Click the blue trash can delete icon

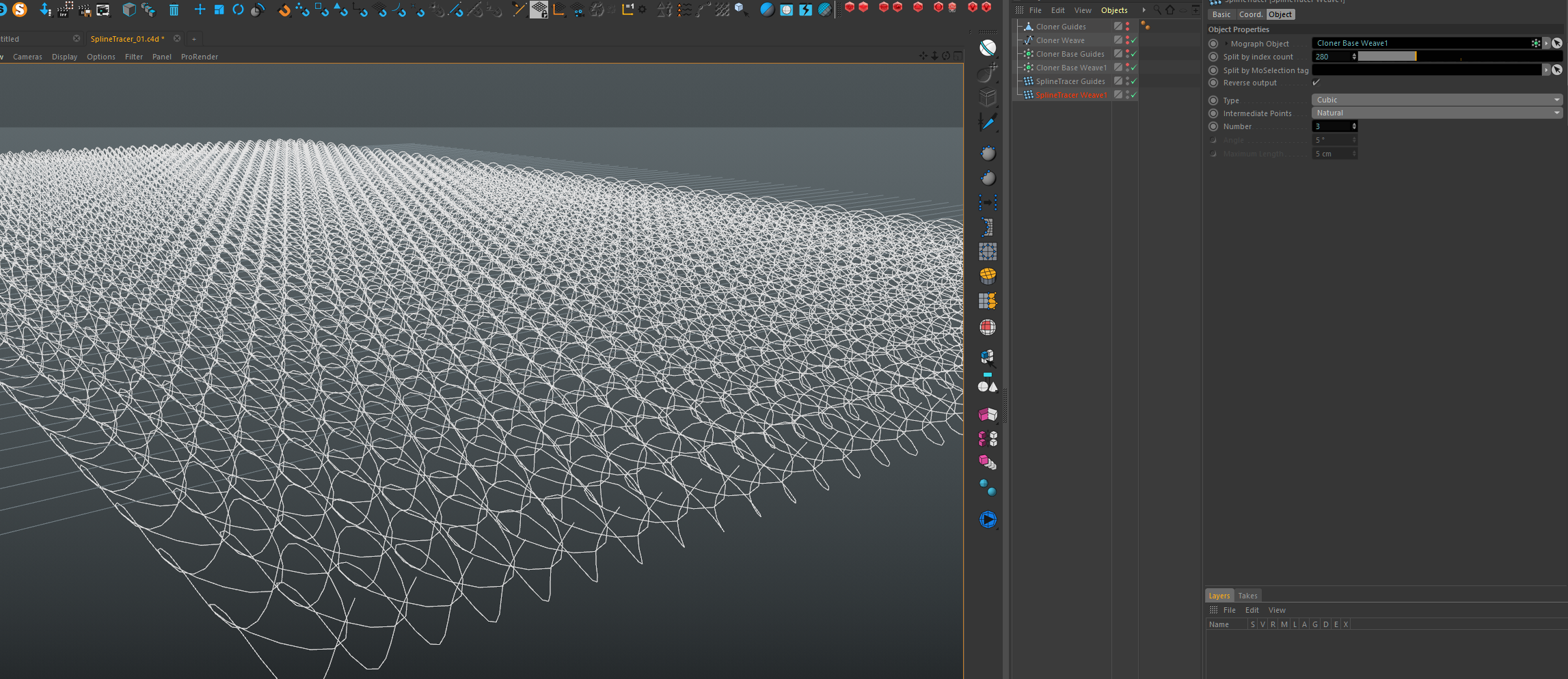[x=174, y=10]
